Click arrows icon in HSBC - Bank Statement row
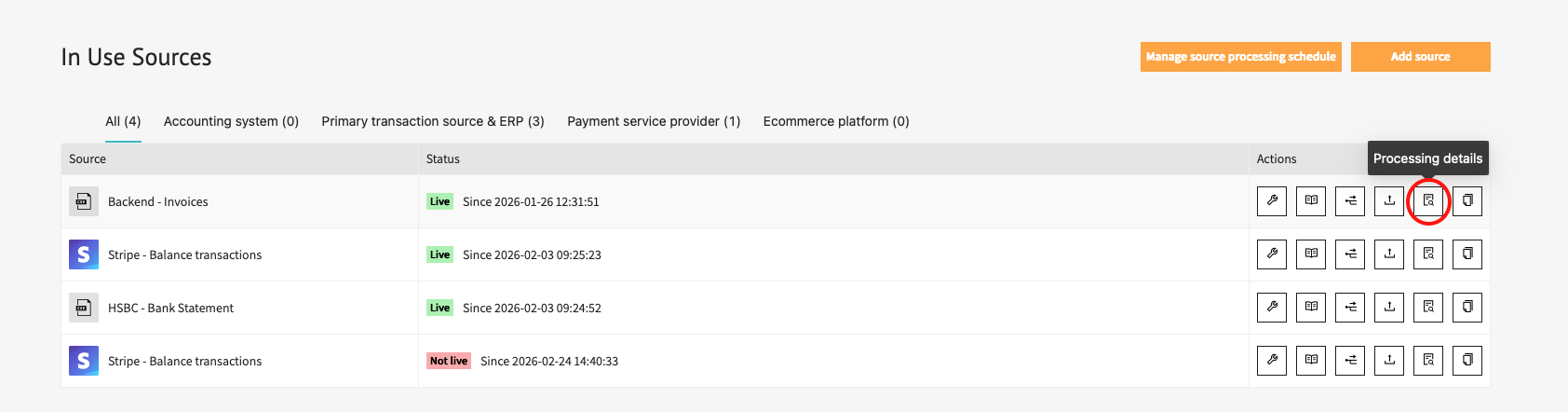Image resolution: width=1568 pixels, height=412 pixels. (1350, 308)
